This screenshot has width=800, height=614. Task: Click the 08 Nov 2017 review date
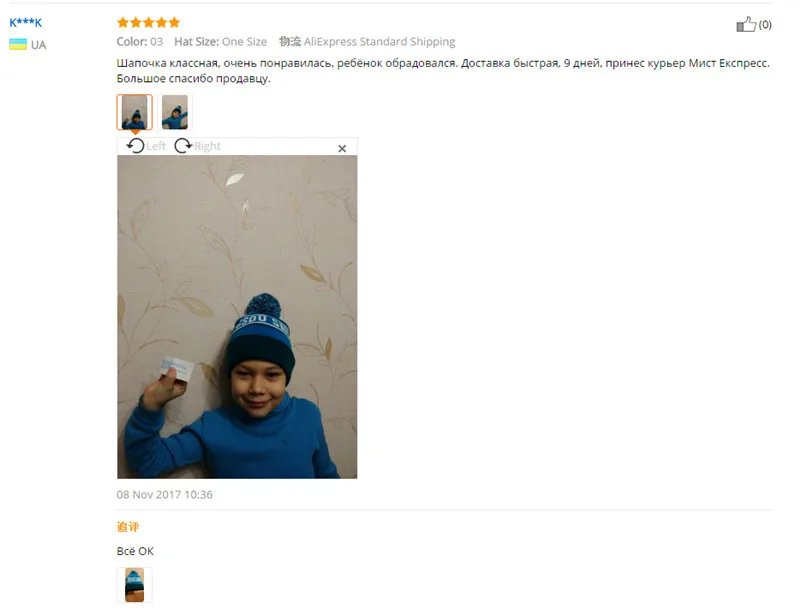164,495
